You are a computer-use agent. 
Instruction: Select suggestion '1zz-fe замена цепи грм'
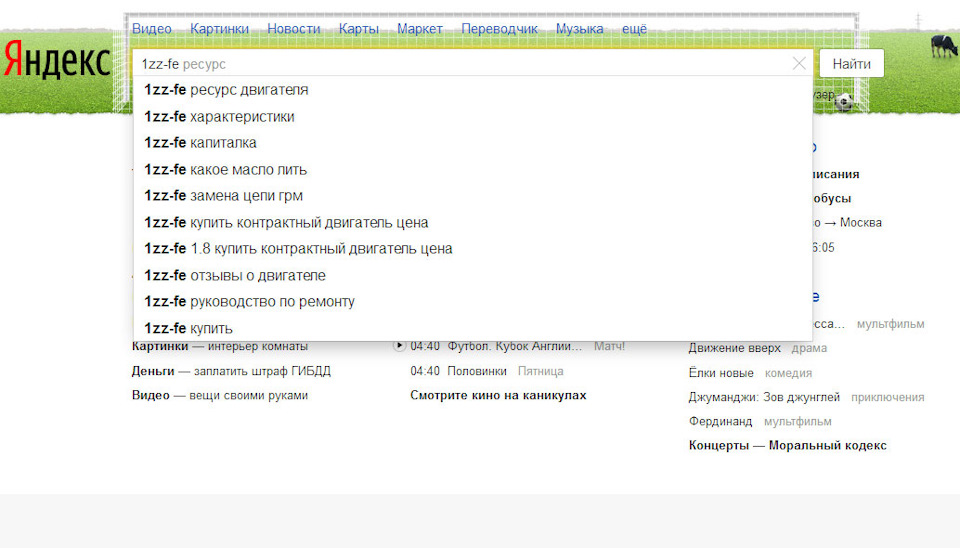coord(473,196)
